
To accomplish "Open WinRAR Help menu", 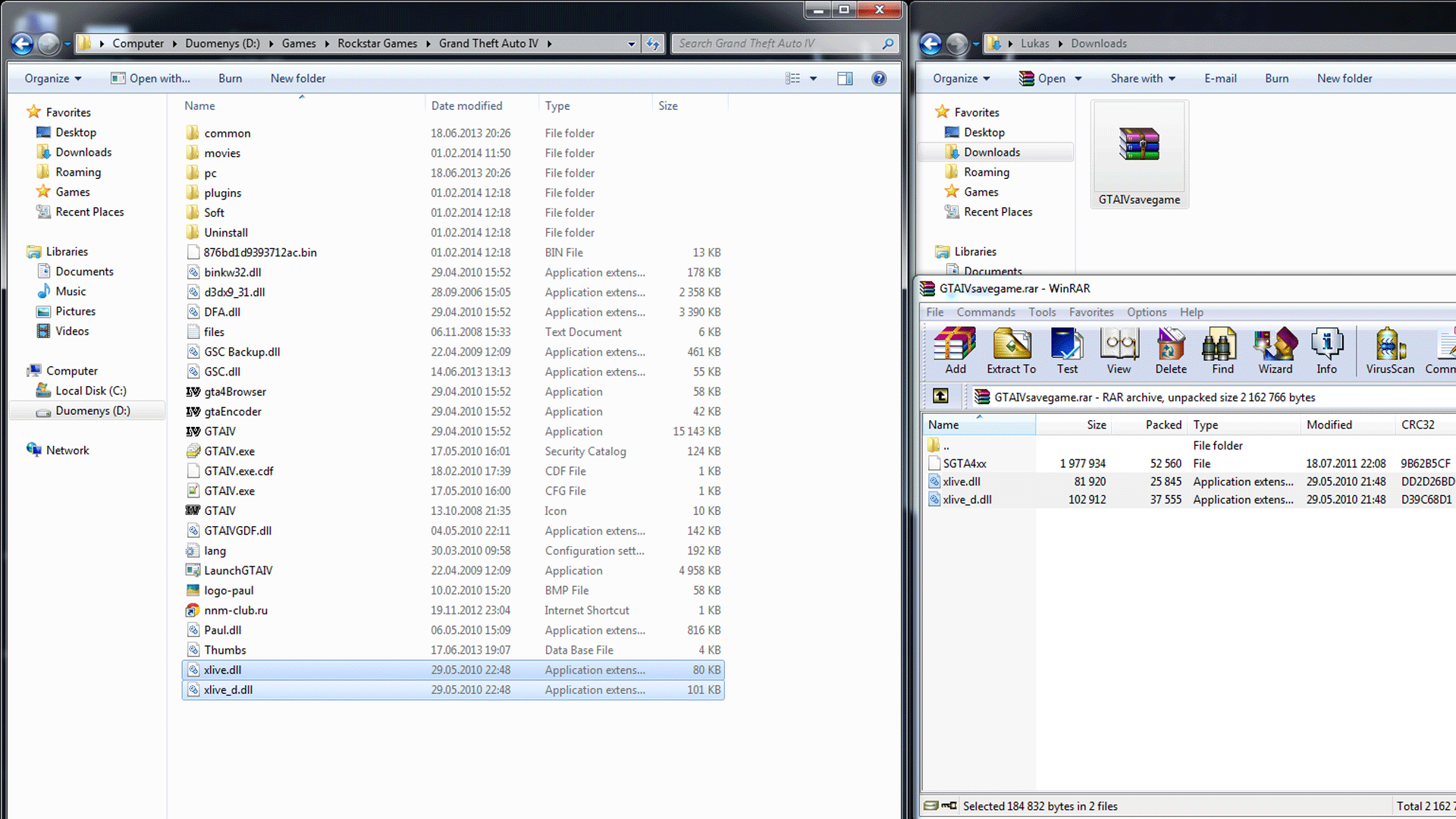I will tap(1191, 312).
